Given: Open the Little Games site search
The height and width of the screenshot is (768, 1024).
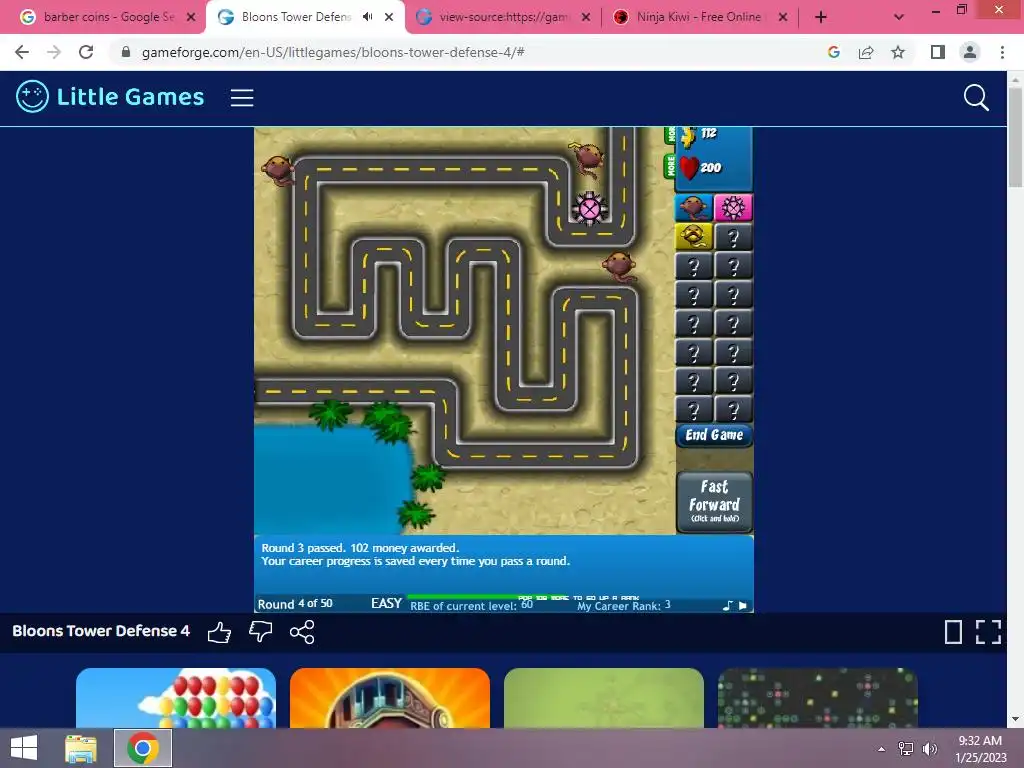Looking at the screenshot, I should (976, 98).
